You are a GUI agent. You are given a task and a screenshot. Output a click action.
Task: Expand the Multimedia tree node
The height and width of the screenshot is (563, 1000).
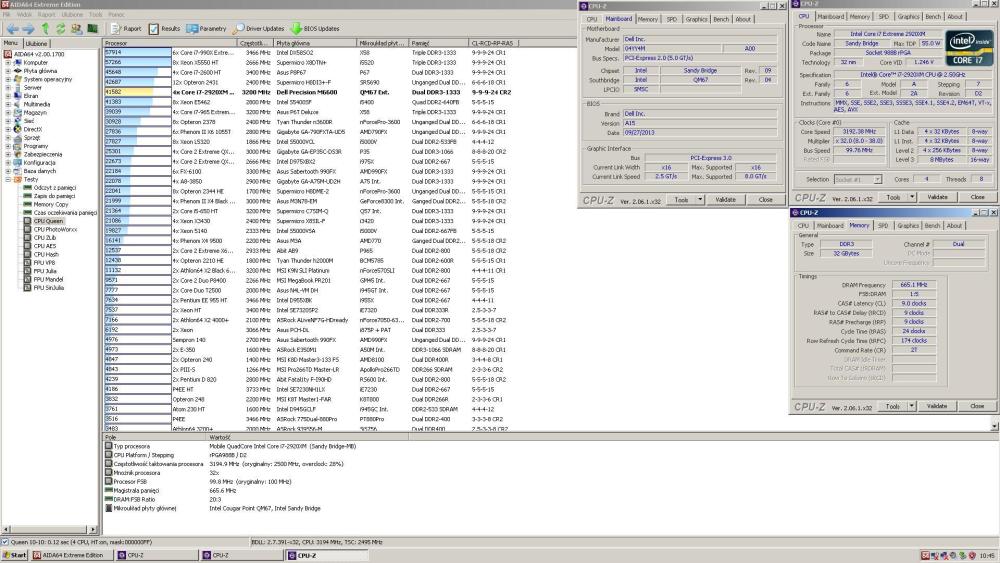click(8, 104)
